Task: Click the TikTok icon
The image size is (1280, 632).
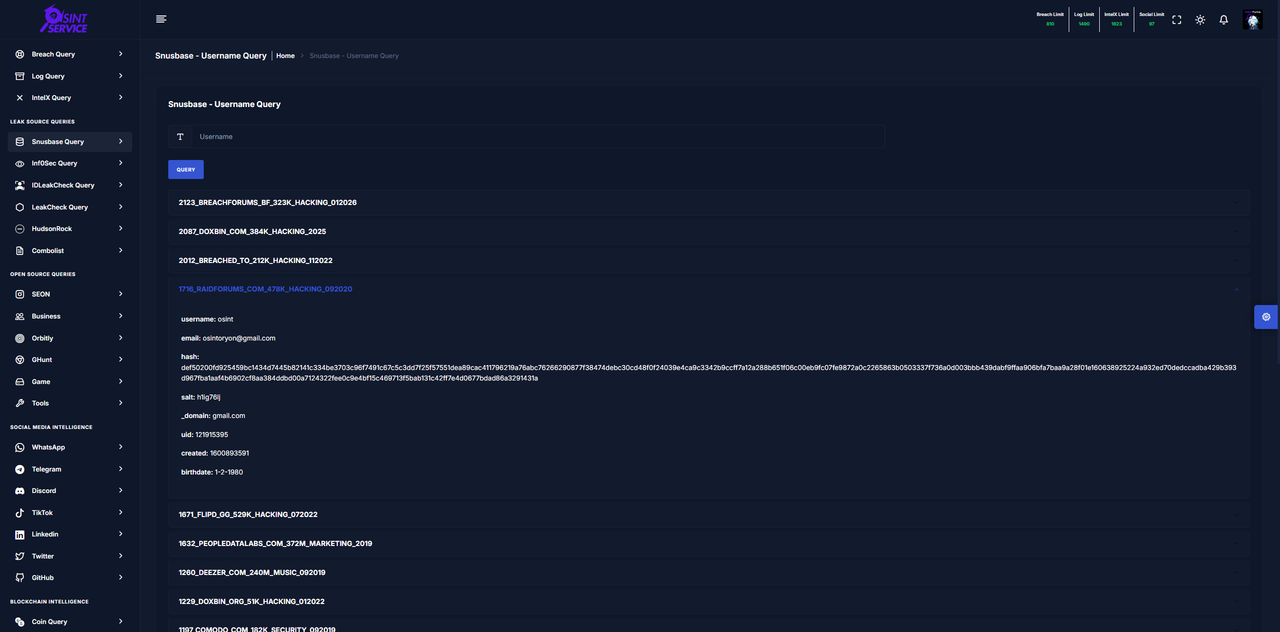Action: point(20,513)
